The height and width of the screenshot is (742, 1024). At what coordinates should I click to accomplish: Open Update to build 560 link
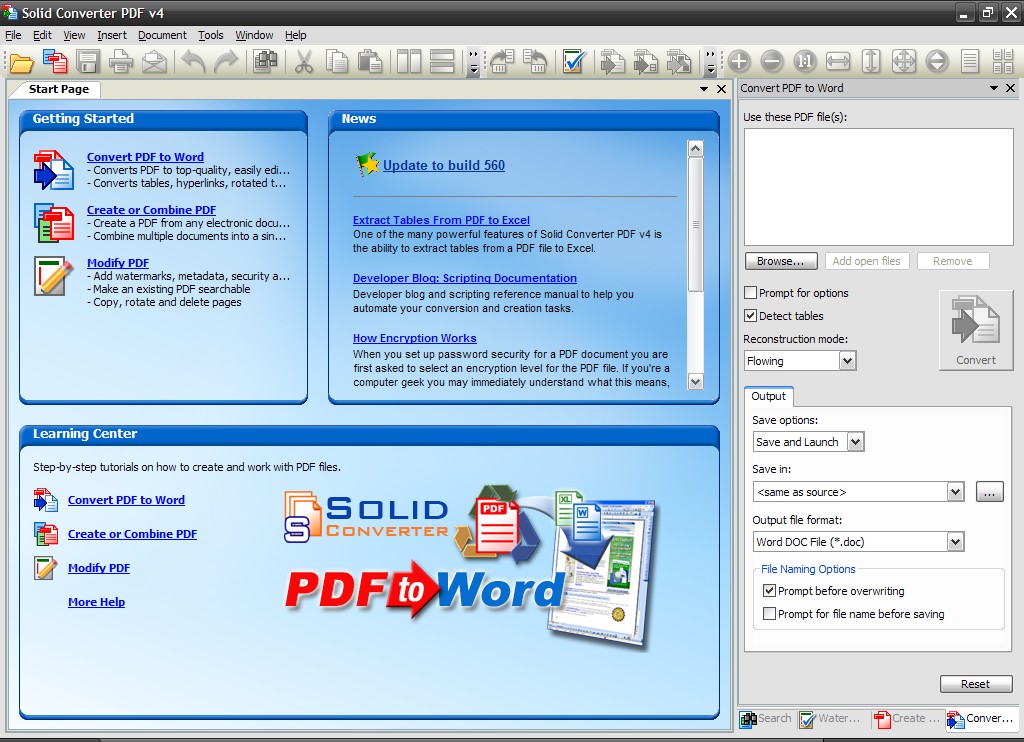pyautogui.click(x=443, y=165)
